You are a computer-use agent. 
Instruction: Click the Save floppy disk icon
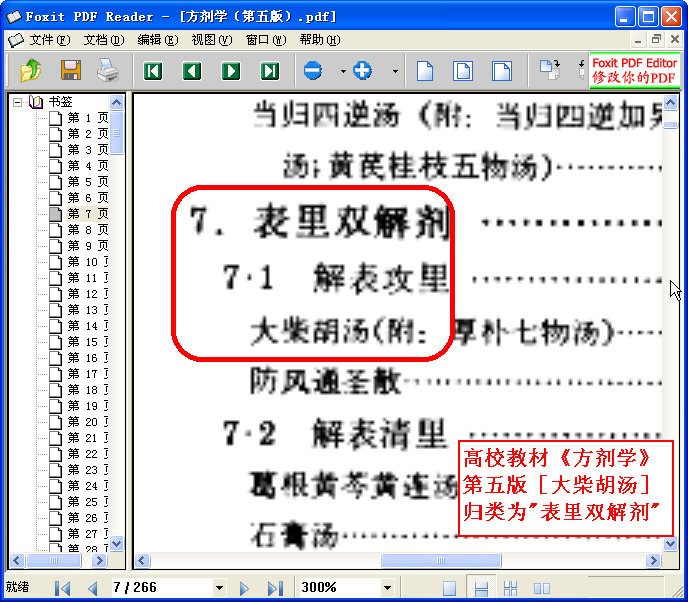click(x=70, y=70)
